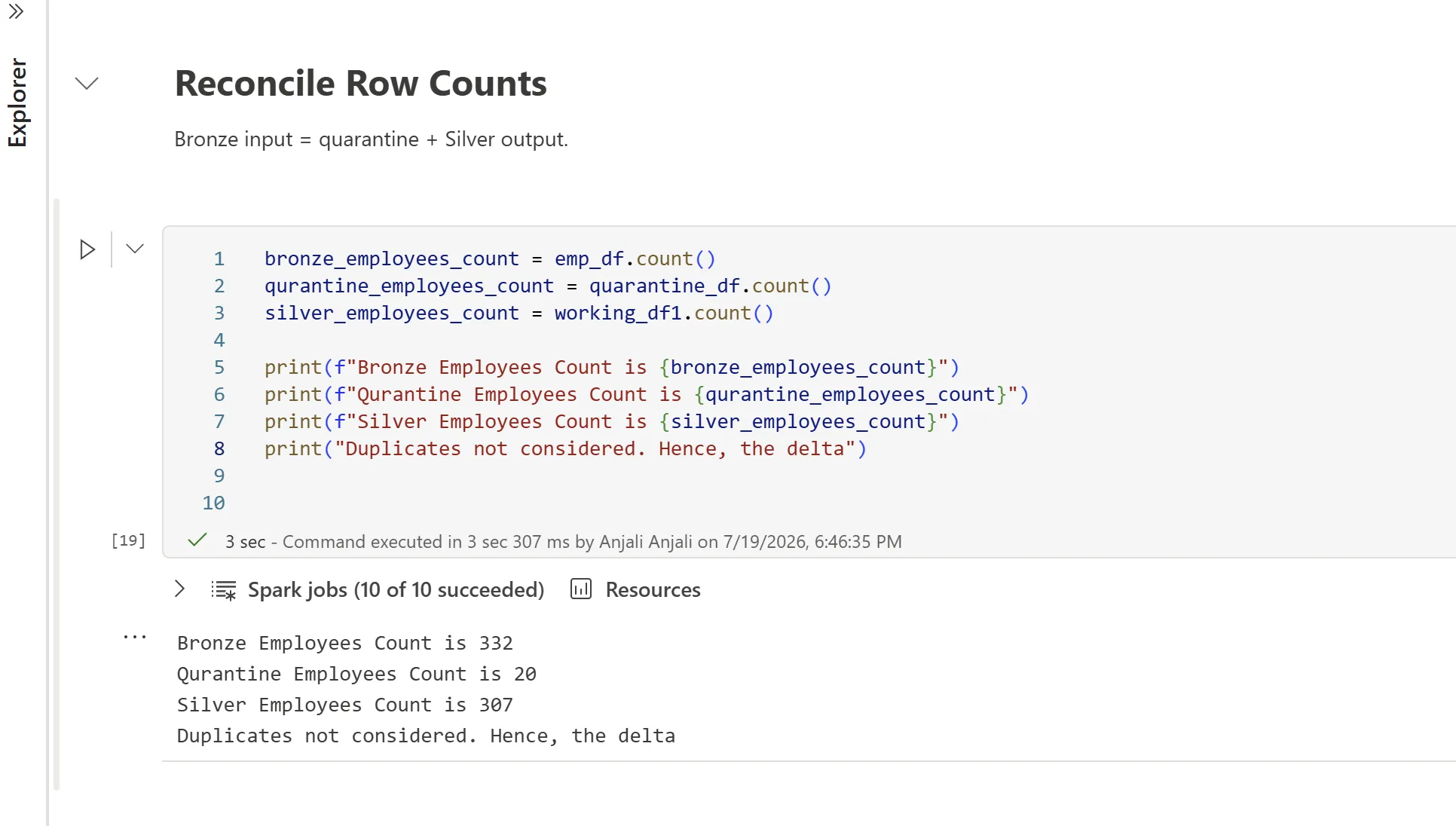Click output Bronze Employees Count is 332
This screenshot has width=1456, height=826.
[x=344, y=643]
